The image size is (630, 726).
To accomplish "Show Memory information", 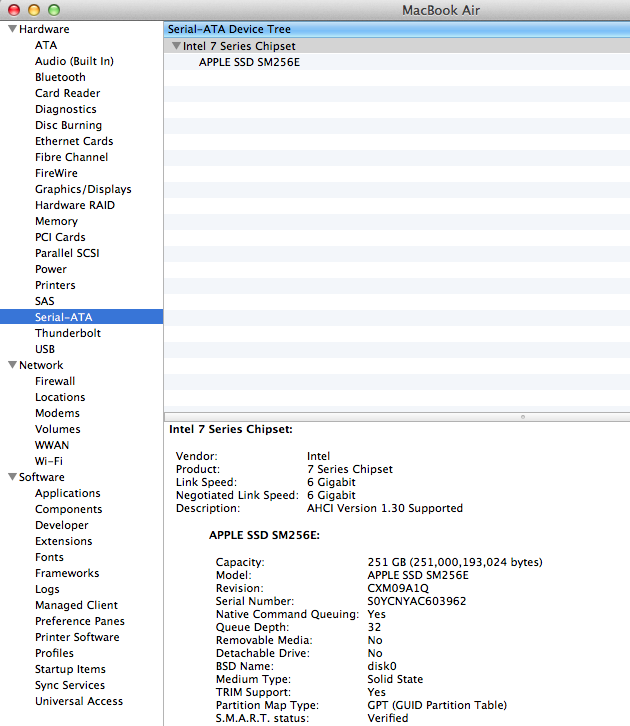I will [56, 221].
